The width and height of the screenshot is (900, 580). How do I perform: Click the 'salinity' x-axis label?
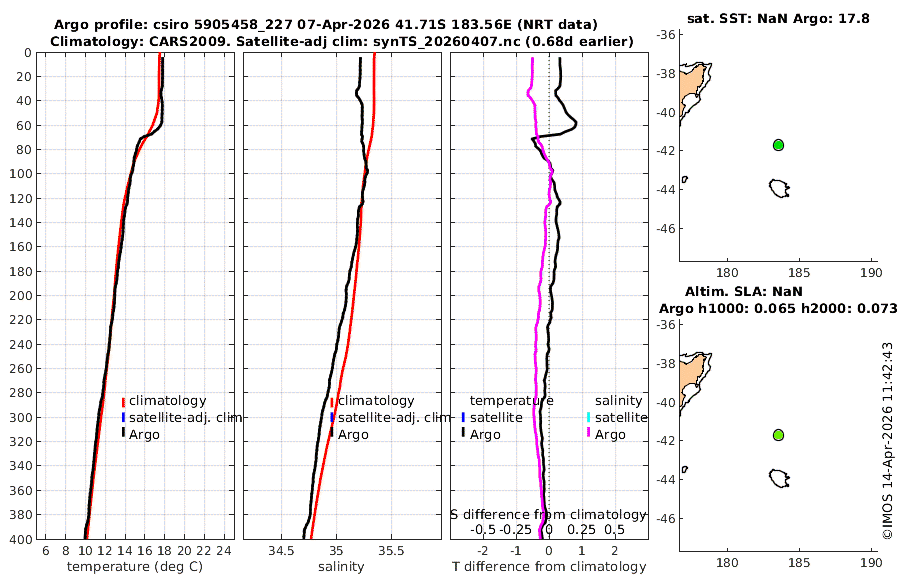click(x=341, y=567)
